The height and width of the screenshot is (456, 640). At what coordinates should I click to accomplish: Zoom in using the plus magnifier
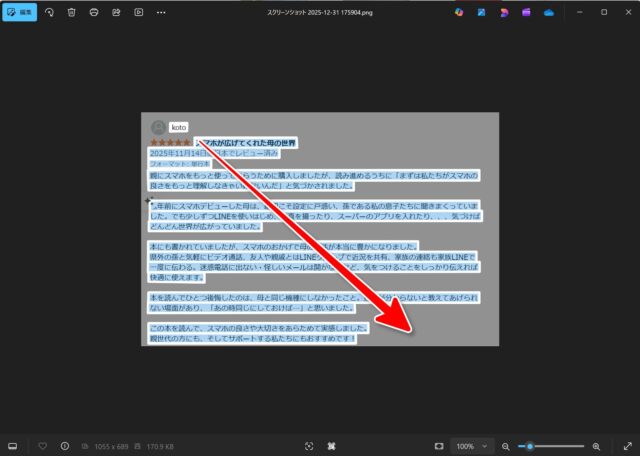point(597,445)
